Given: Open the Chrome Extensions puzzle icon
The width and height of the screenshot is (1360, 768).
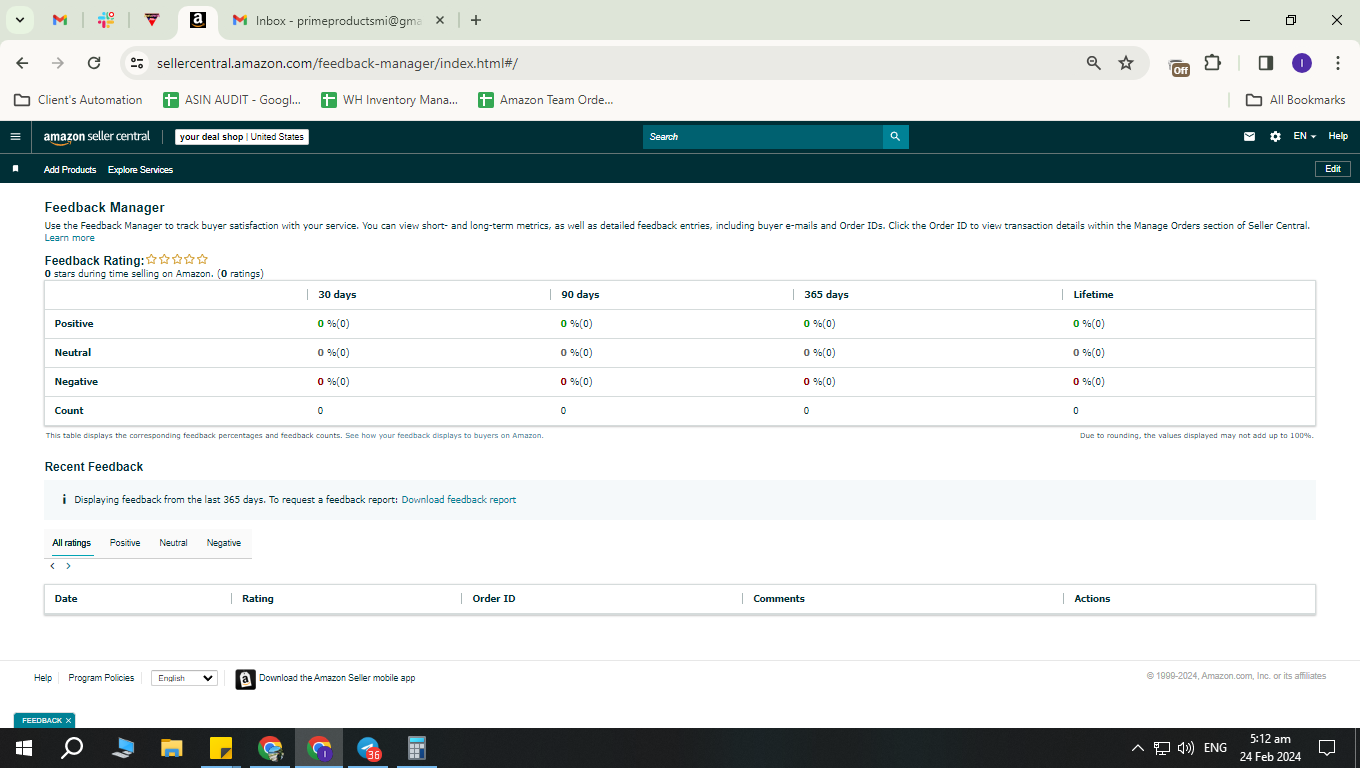Looking at the screenshot, I should [1212, 63].
